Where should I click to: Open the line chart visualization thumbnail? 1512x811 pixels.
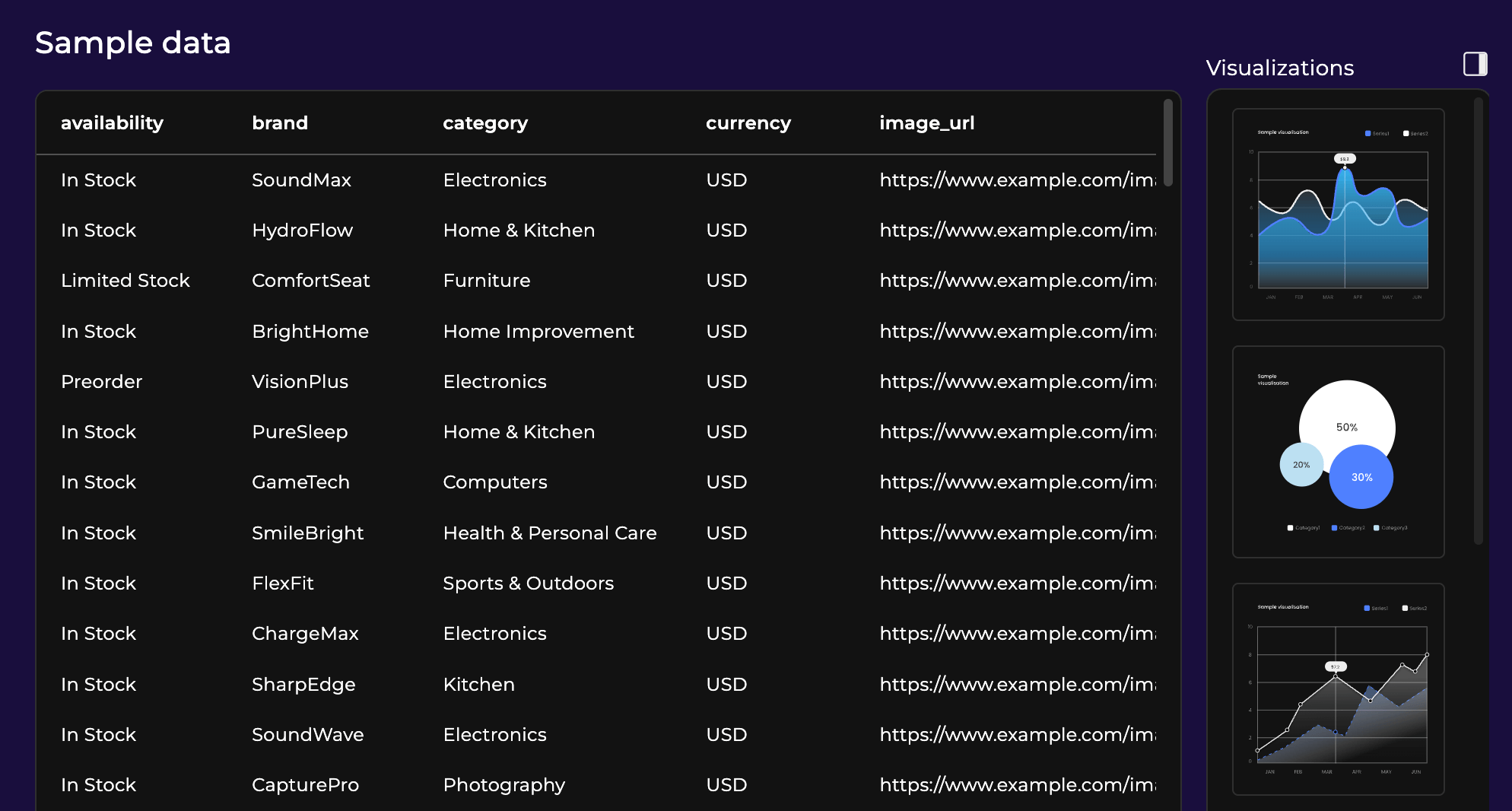point(1339,689)
